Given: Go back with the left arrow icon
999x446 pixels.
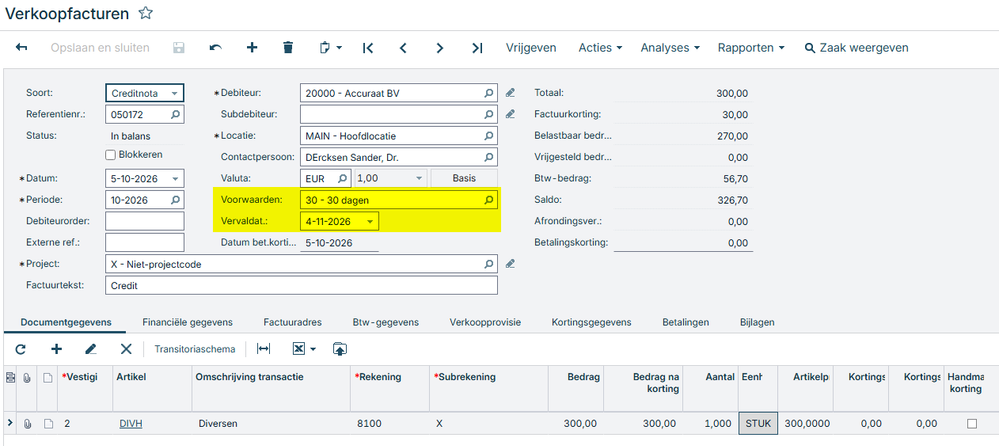Looking at the screenshot, I should (x=21, y=48).
